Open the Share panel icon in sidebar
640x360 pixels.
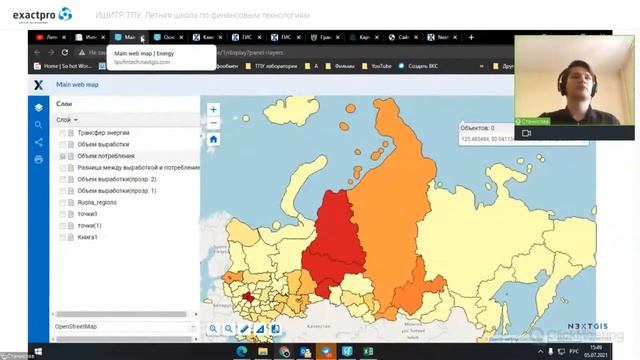(38, 142)
